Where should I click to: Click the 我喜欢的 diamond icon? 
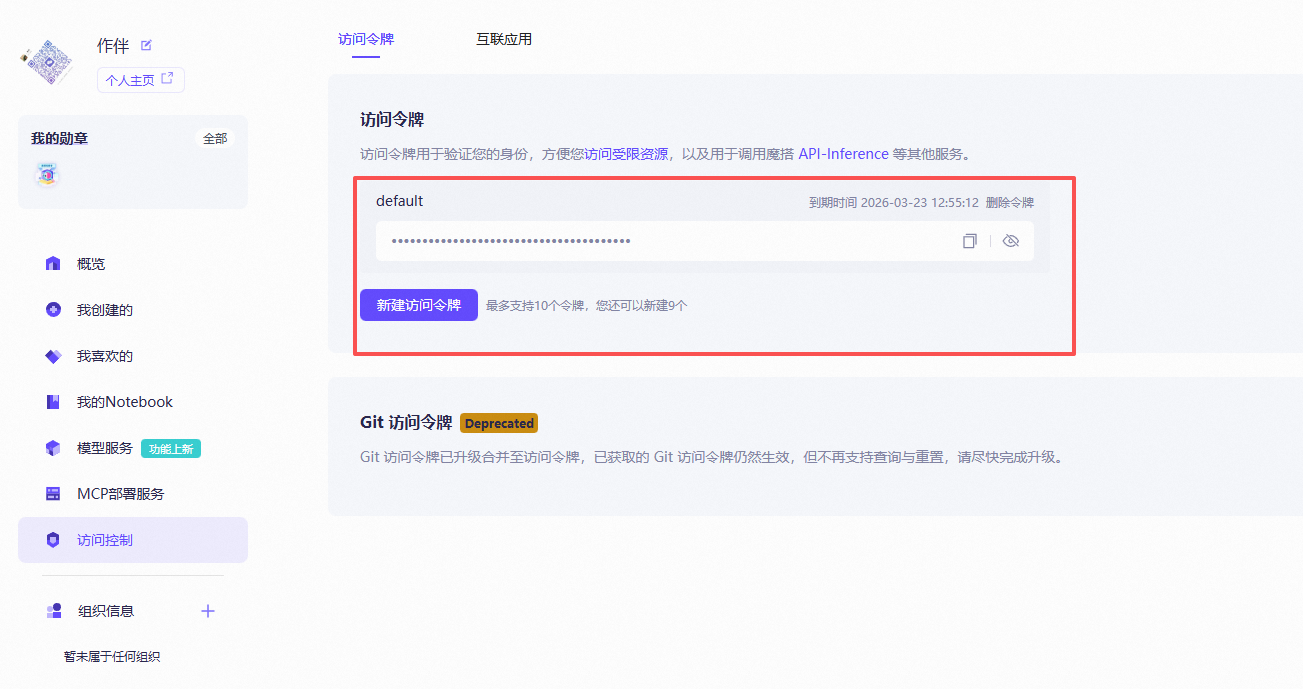point(52,355)
